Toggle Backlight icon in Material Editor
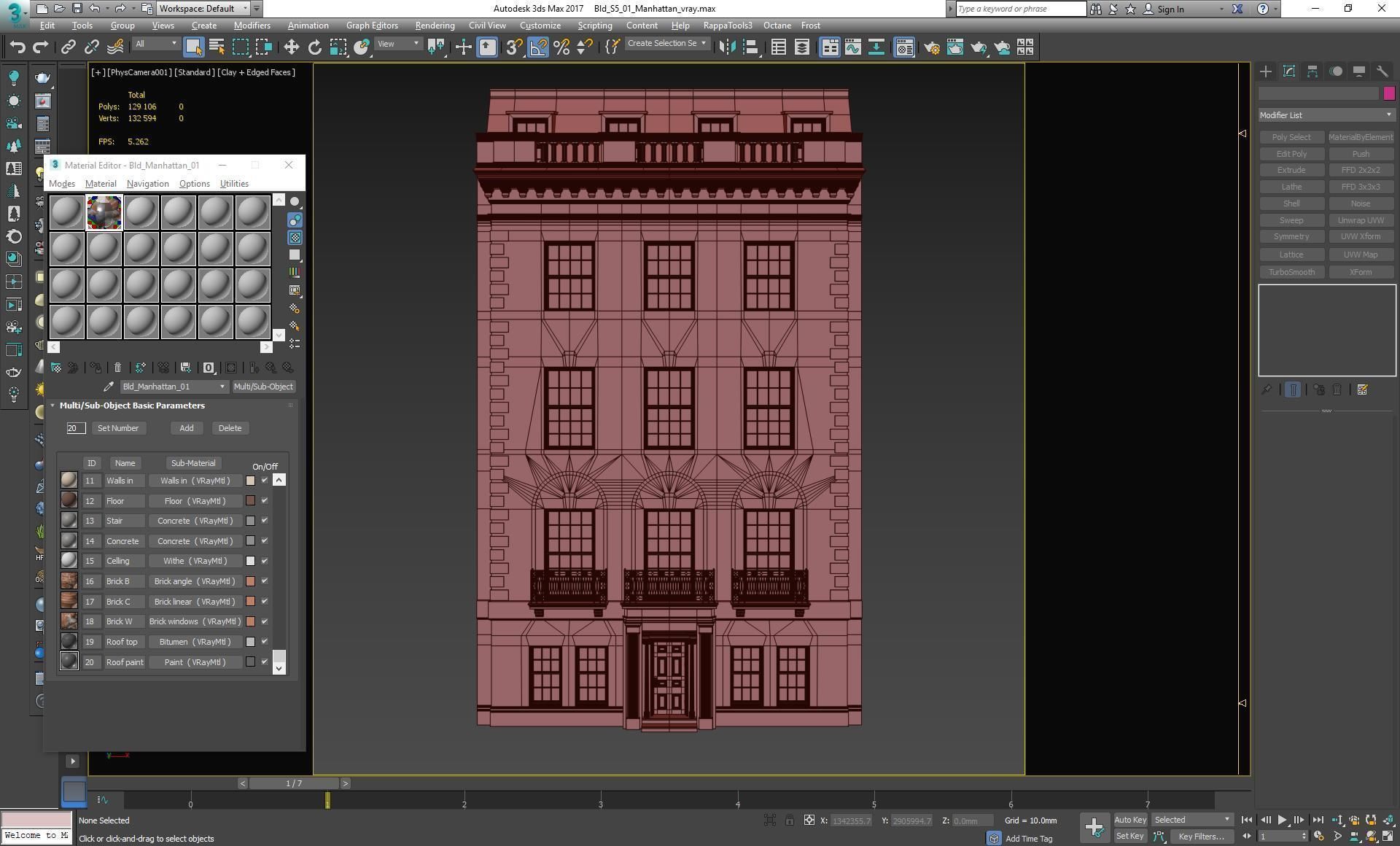This screenshot has height=846, width=1400. pyautogui.click(x=295, y=220)
